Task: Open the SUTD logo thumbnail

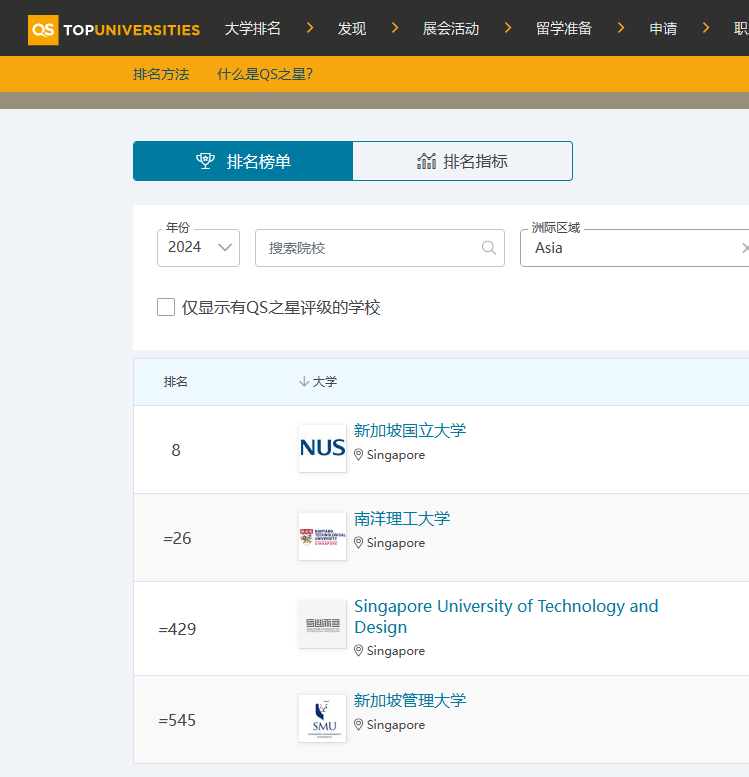Action: (322, 624)
